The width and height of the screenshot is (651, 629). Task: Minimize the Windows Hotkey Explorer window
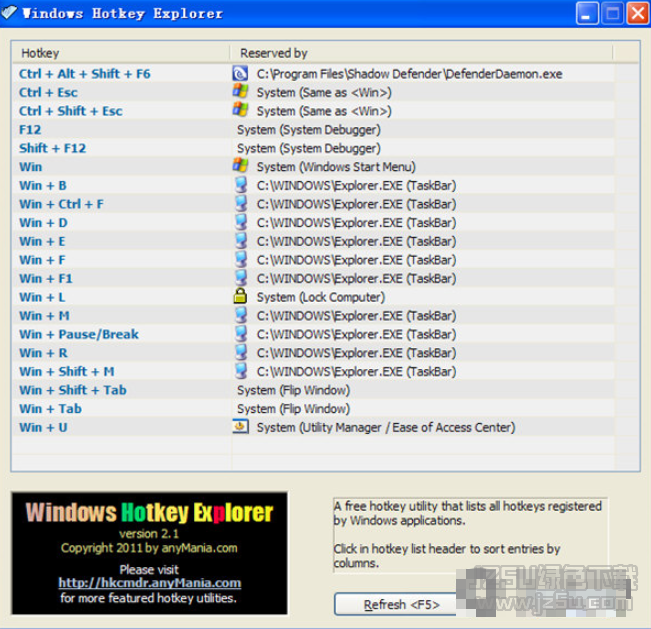click(x=587, y=14)
